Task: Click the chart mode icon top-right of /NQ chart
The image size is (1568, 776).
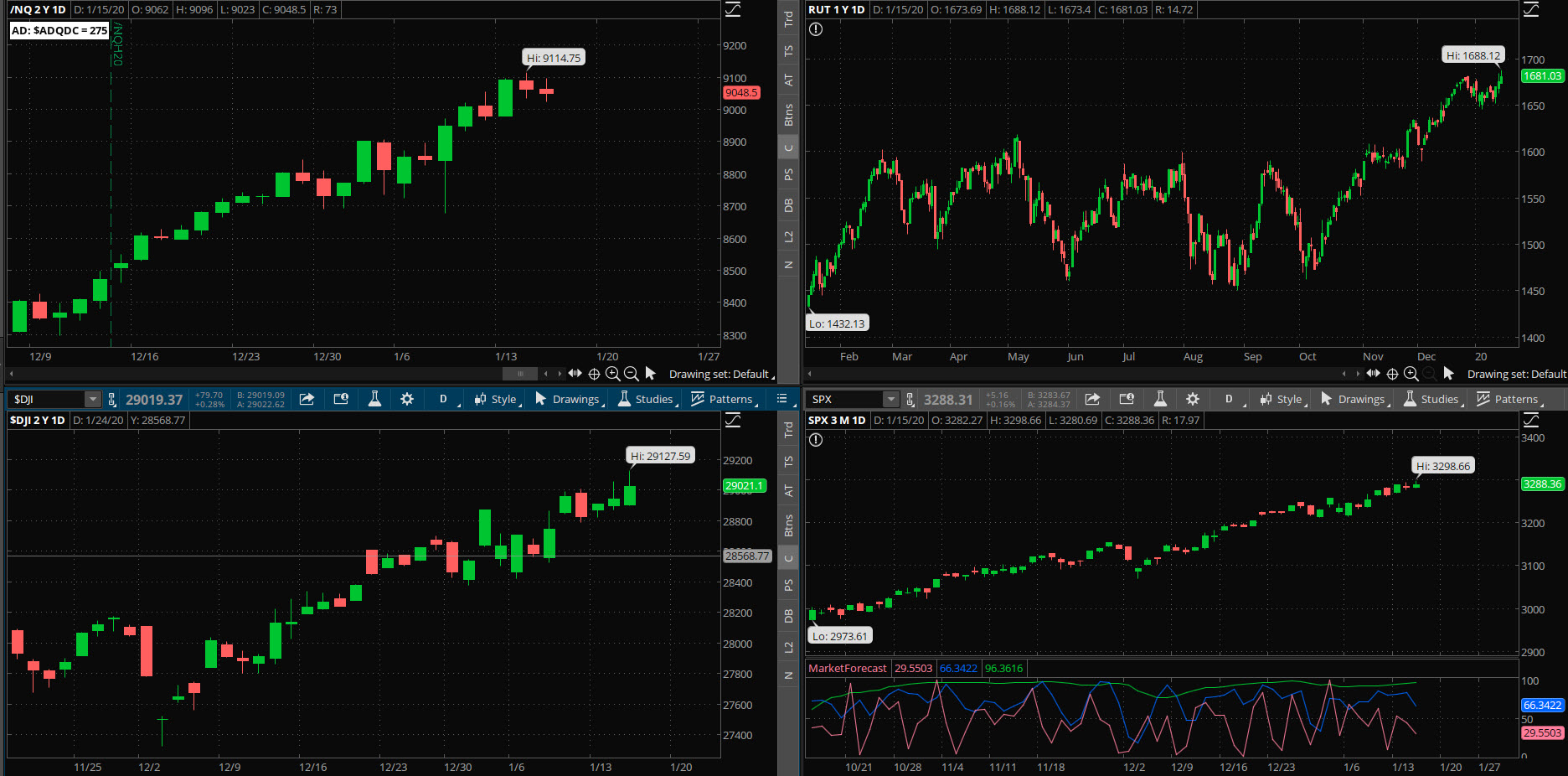Action: point(733,9)
